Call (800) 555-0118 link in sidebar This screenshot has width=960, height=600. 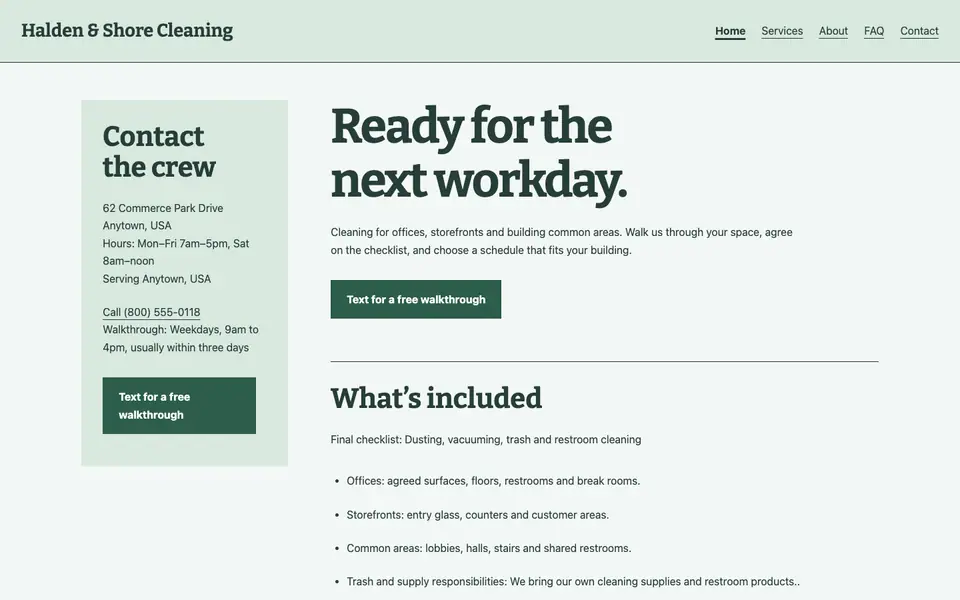[x=151, y=312]
